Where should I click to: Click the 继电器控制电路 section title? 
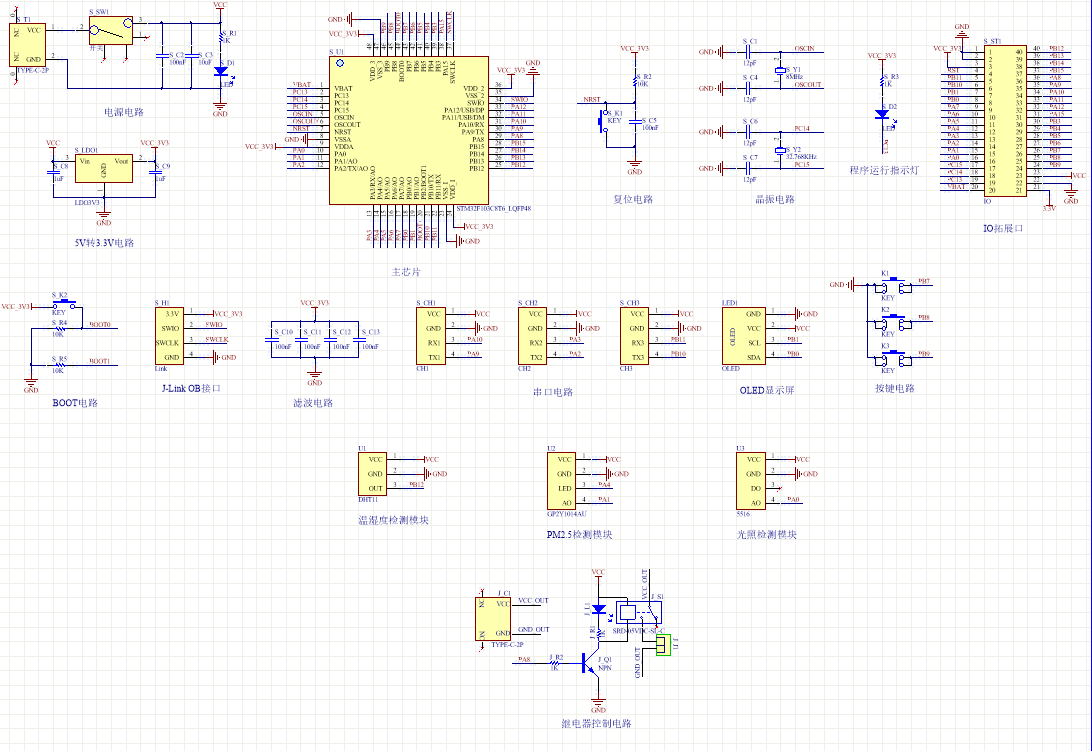596,724
